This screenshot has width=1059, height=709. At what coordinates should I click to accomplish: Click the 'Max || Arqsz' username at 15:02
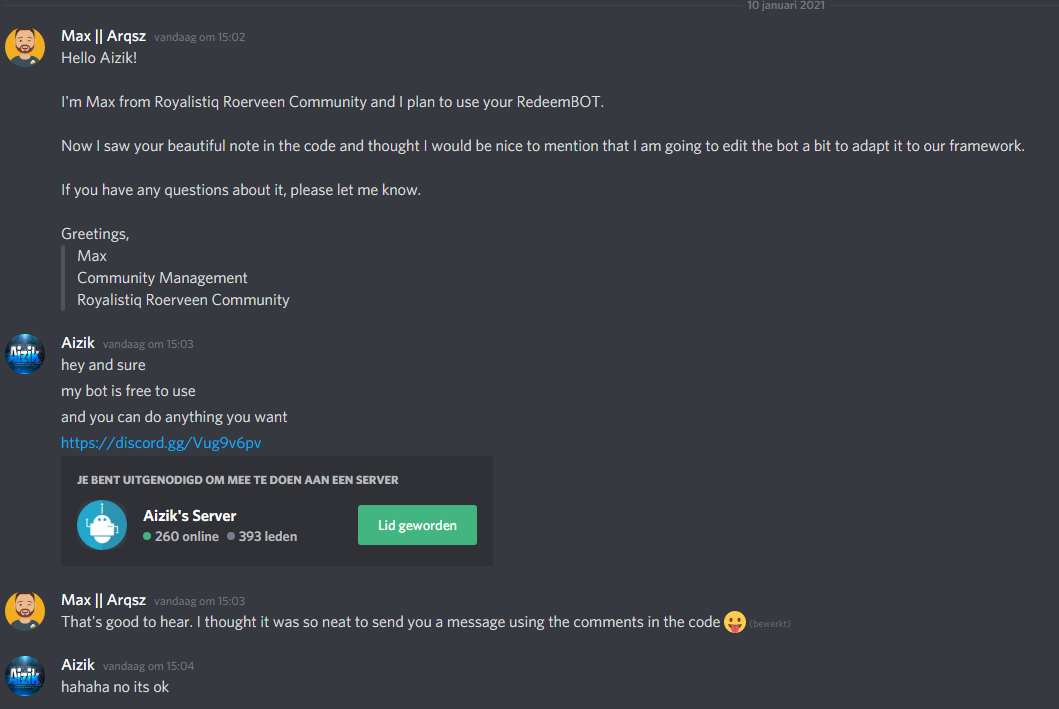coord(103,36)
